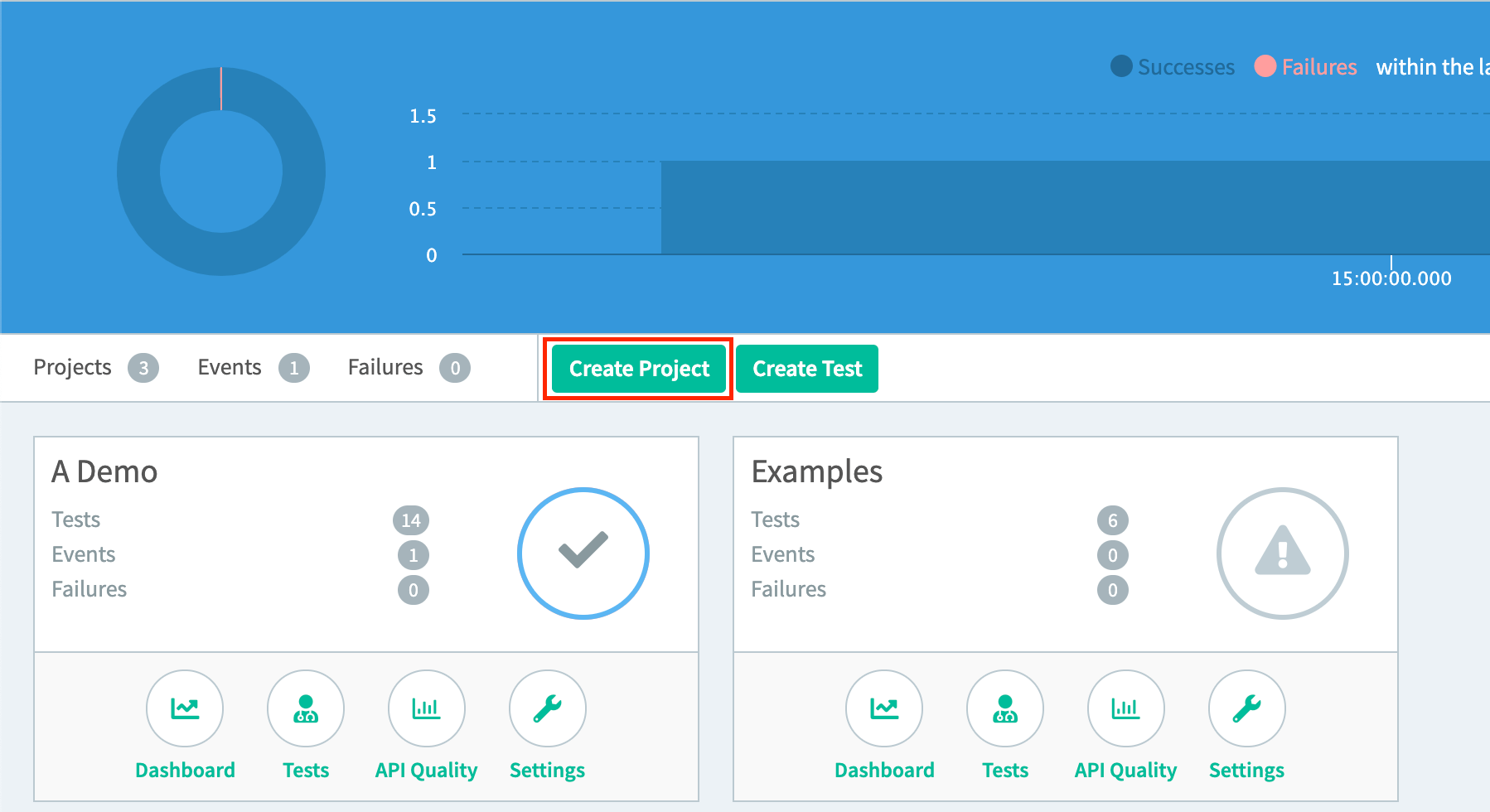The image size is (1490, 812).
Task: Toggle the Successes series in the legend
Action: tap(1171, 67)
